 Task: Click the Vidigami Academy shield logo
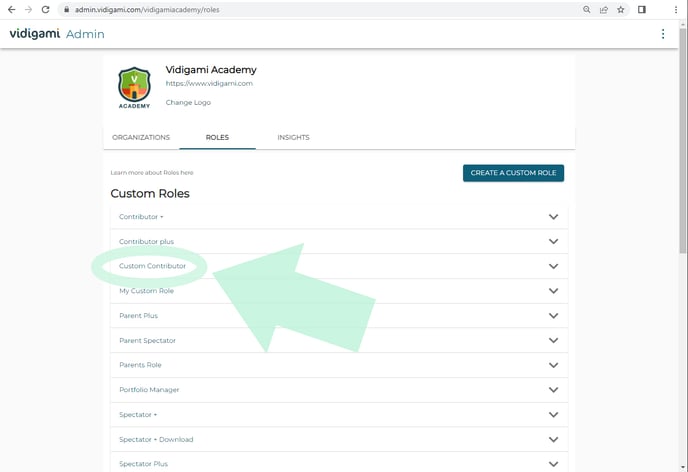coord(134,87)
